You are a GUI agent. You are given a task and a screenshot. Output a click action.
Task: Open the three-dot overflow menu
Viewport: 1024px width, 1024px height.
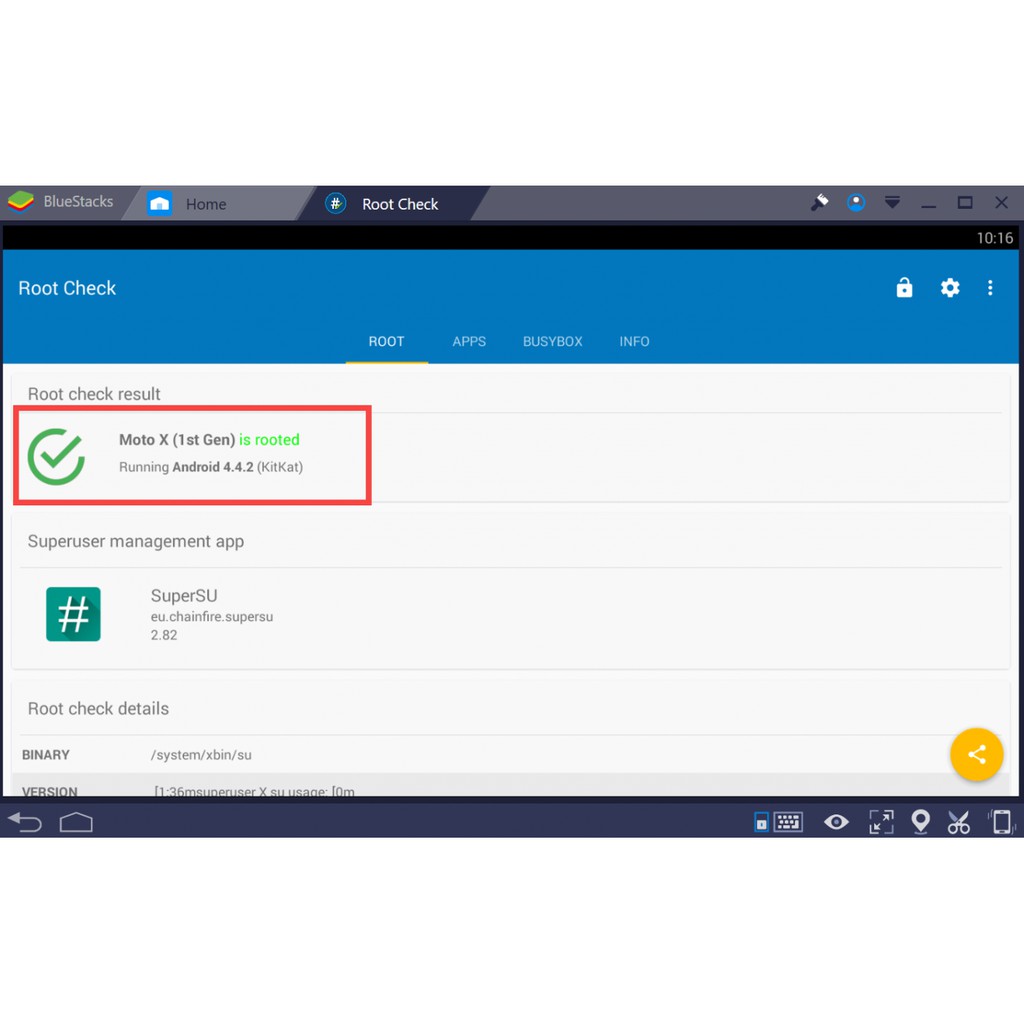(x=990, y=288)
